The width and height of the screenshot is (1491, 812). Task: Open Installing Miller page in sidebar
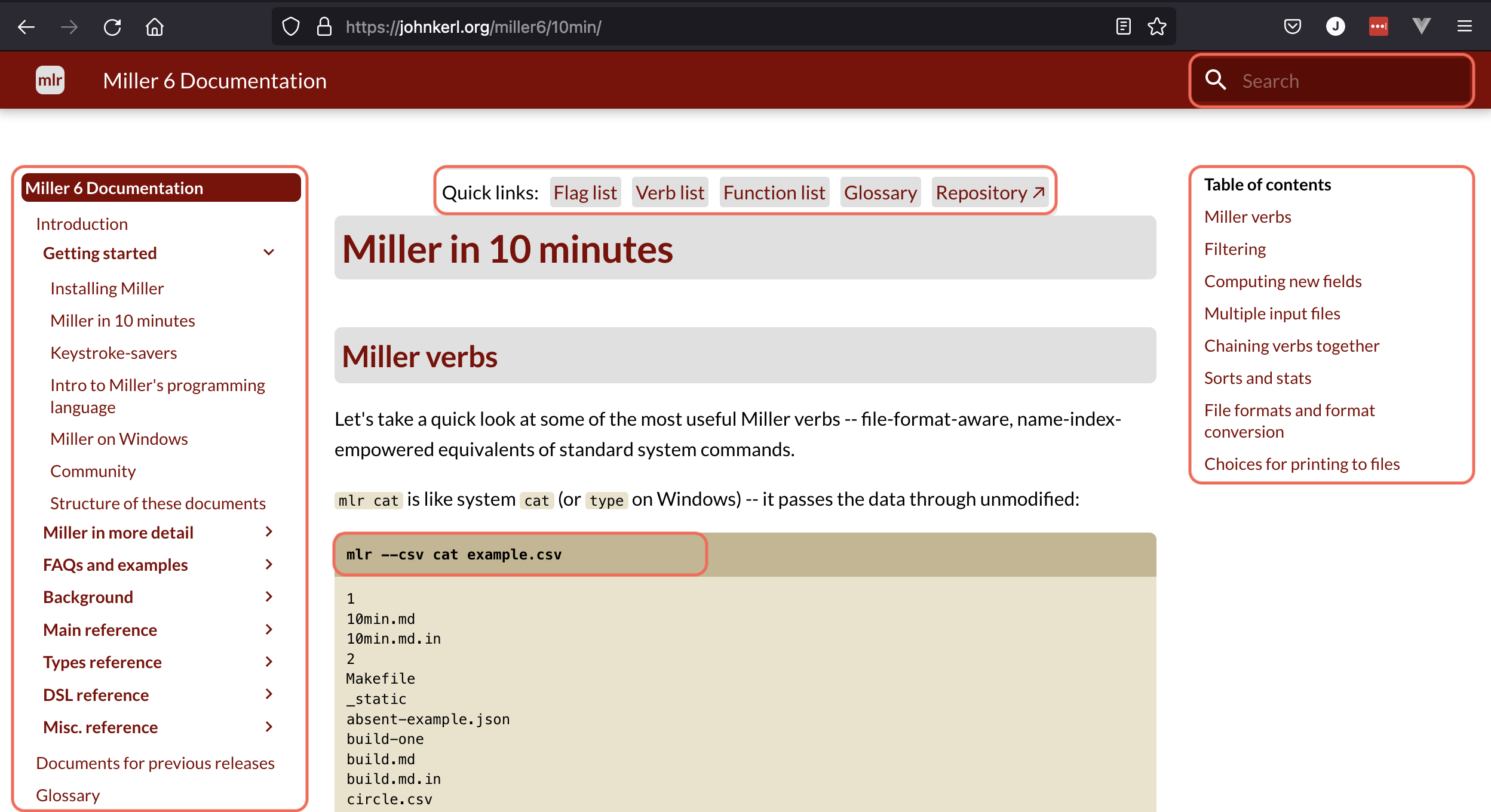point(107,288)
